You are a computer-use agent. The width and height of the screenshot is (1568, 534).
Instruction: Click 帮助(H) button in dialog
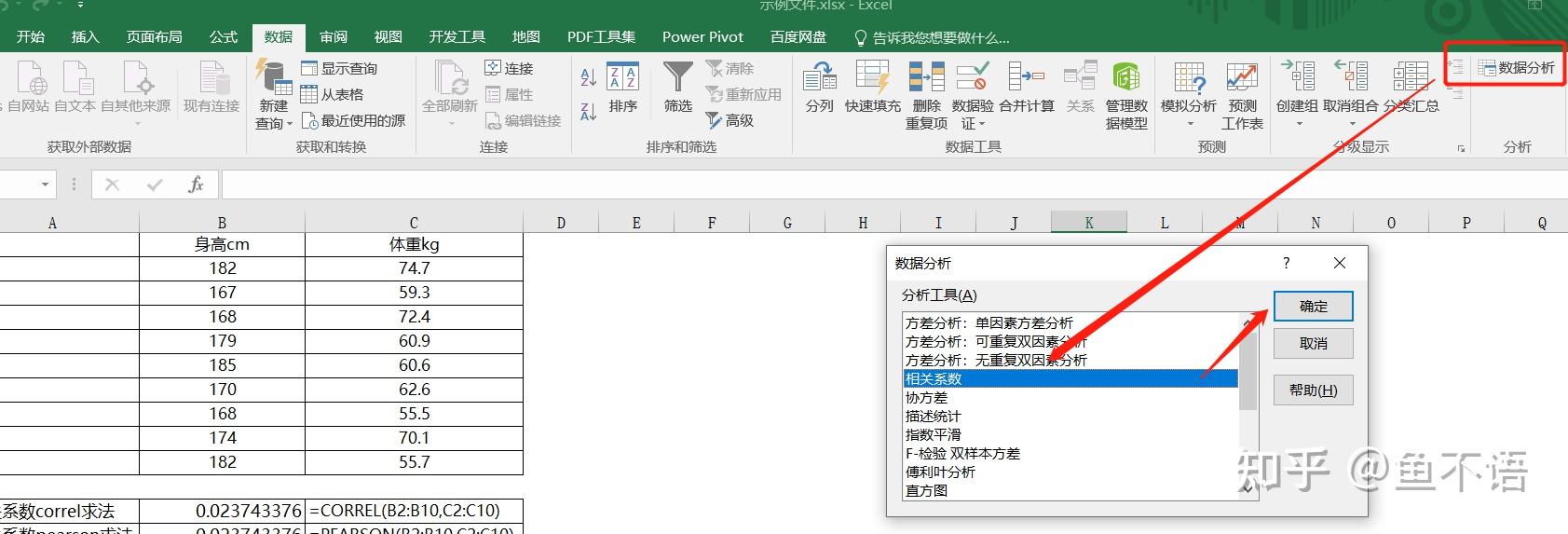1313,390
